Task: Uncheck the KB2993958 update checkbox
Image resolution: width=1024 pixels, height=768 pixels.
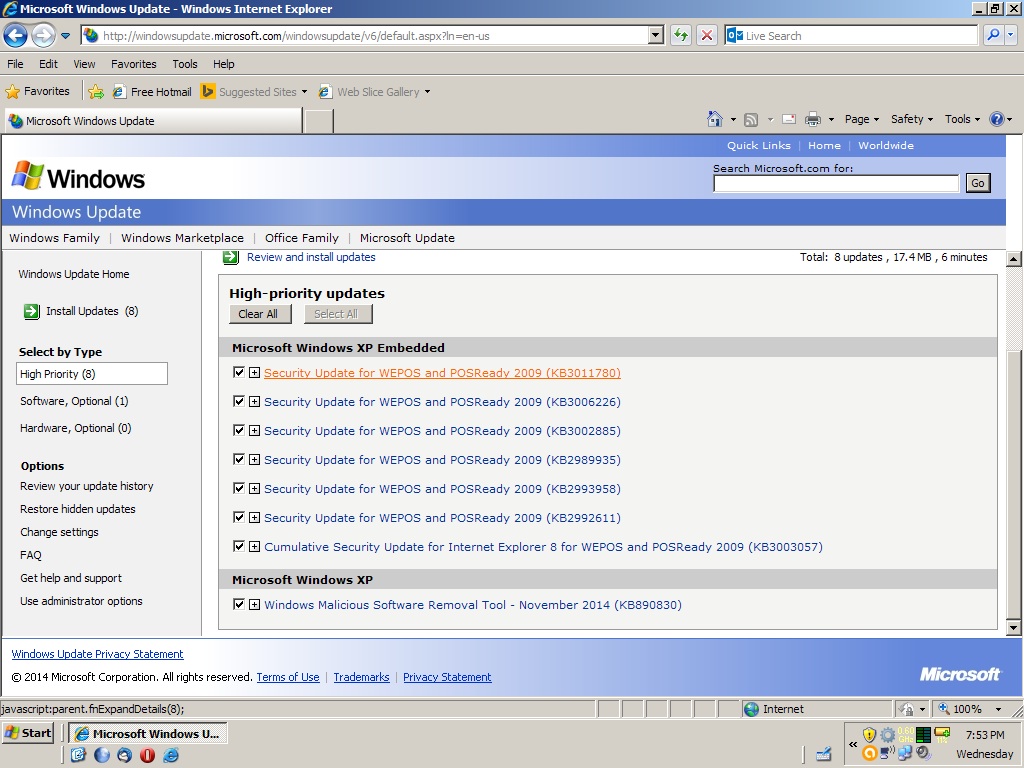Action: tap(239, 488)
